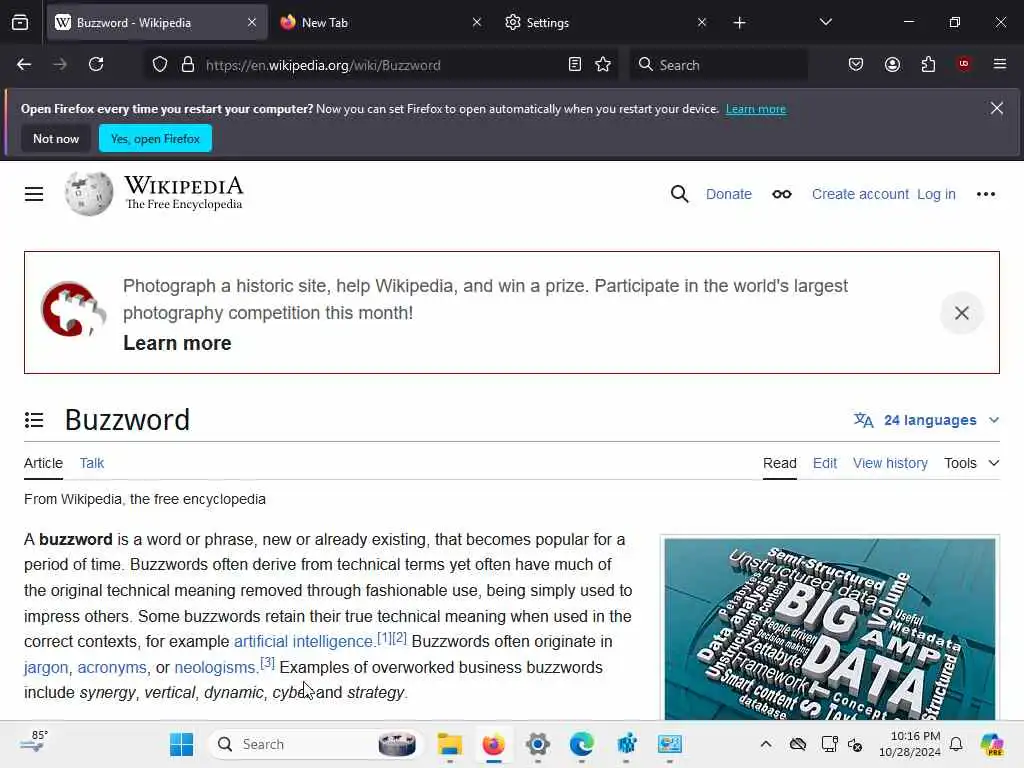The width and height of the screenshot is (1024, 768).
Task: Click the Wiki Loves Monuments banner logo
Action: [73, 309]
